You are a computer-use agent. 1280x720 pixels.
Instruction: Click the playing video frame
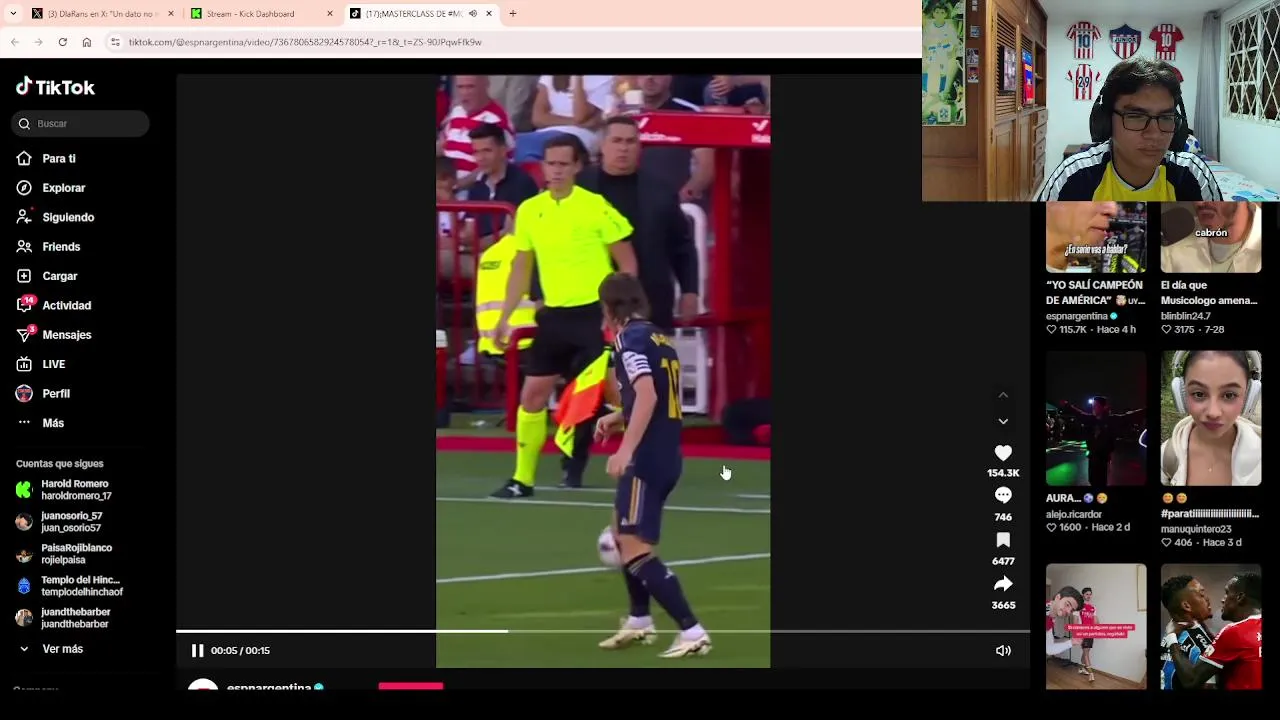click(603, 371)
